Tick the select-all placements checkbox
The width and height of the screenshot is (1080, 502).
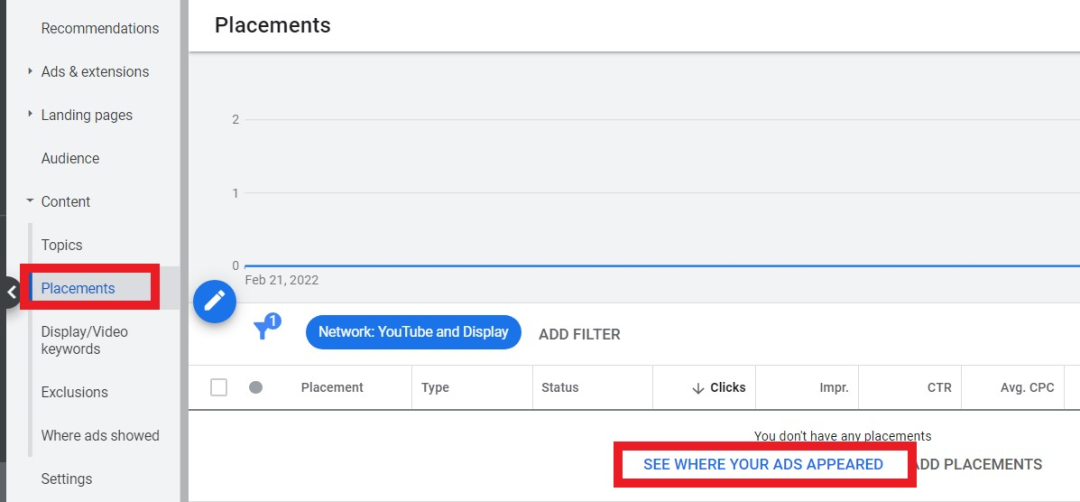[219, 388]
